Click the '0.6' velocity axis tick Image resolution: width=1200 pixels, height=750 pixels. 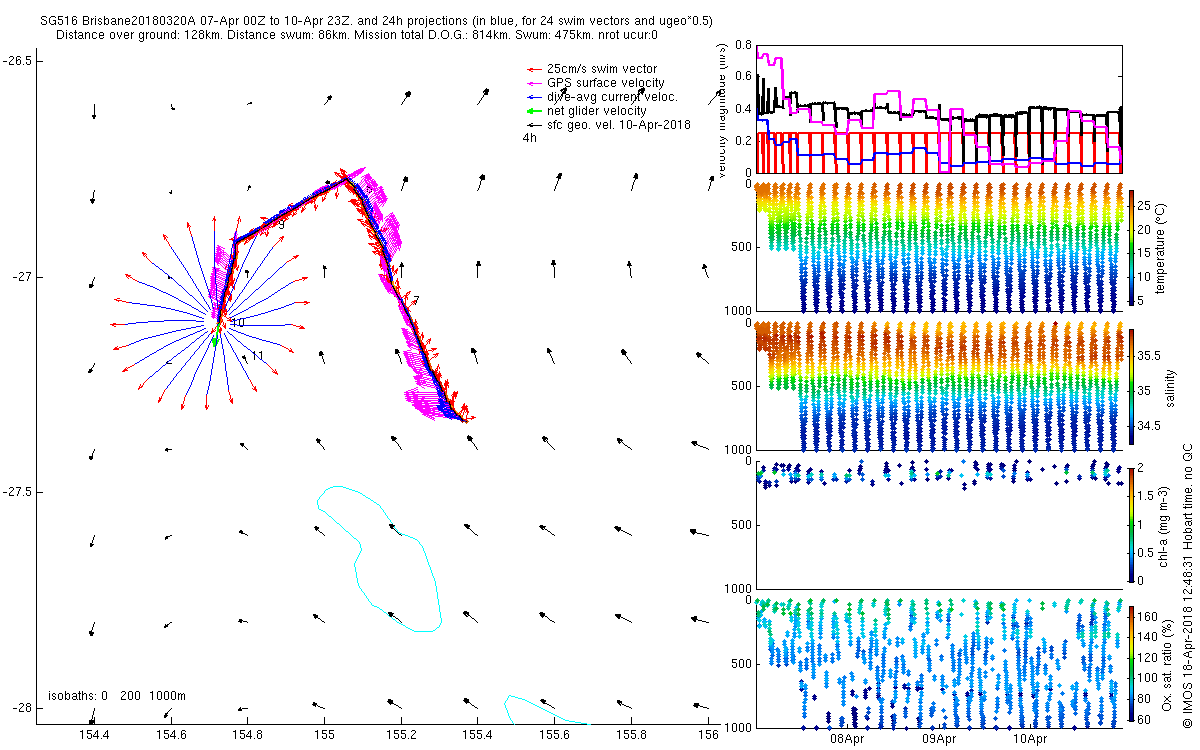point(742,76)
